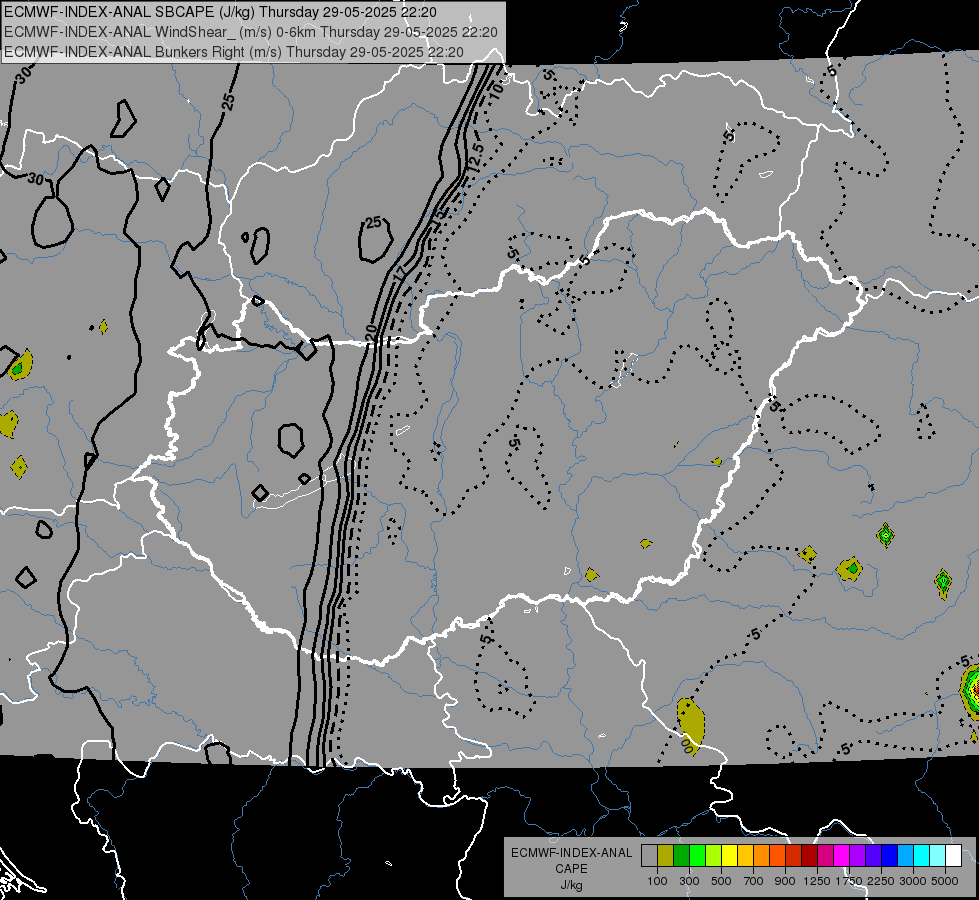Click the olive swatch in the CAPE legend
The image size is (979, 900).
pyautogui.click(x=666, y=855)
